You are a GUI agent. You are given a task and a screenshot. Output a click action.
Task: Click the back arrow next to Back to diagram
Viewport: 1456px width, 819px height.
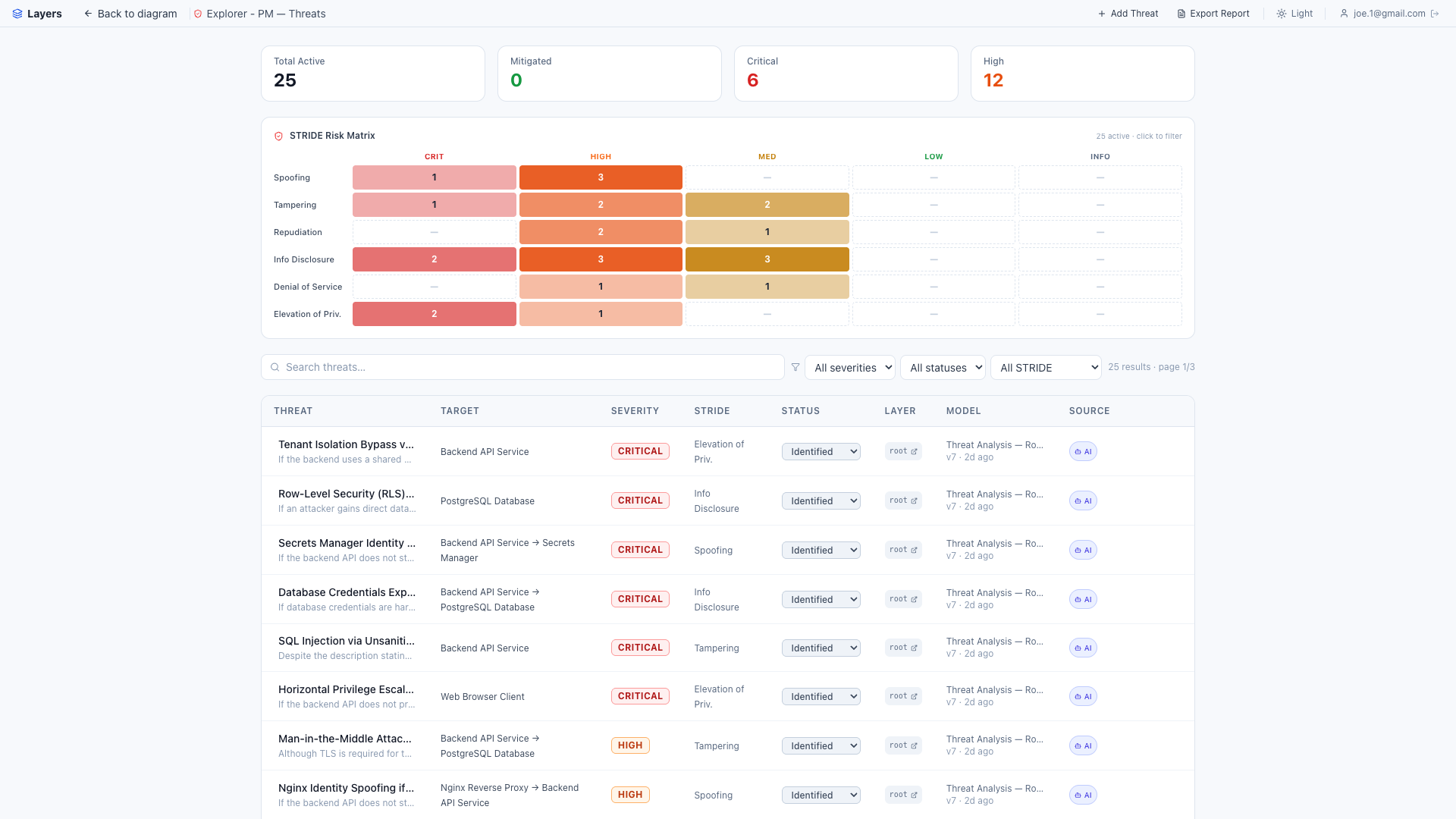tap(88, 14)
